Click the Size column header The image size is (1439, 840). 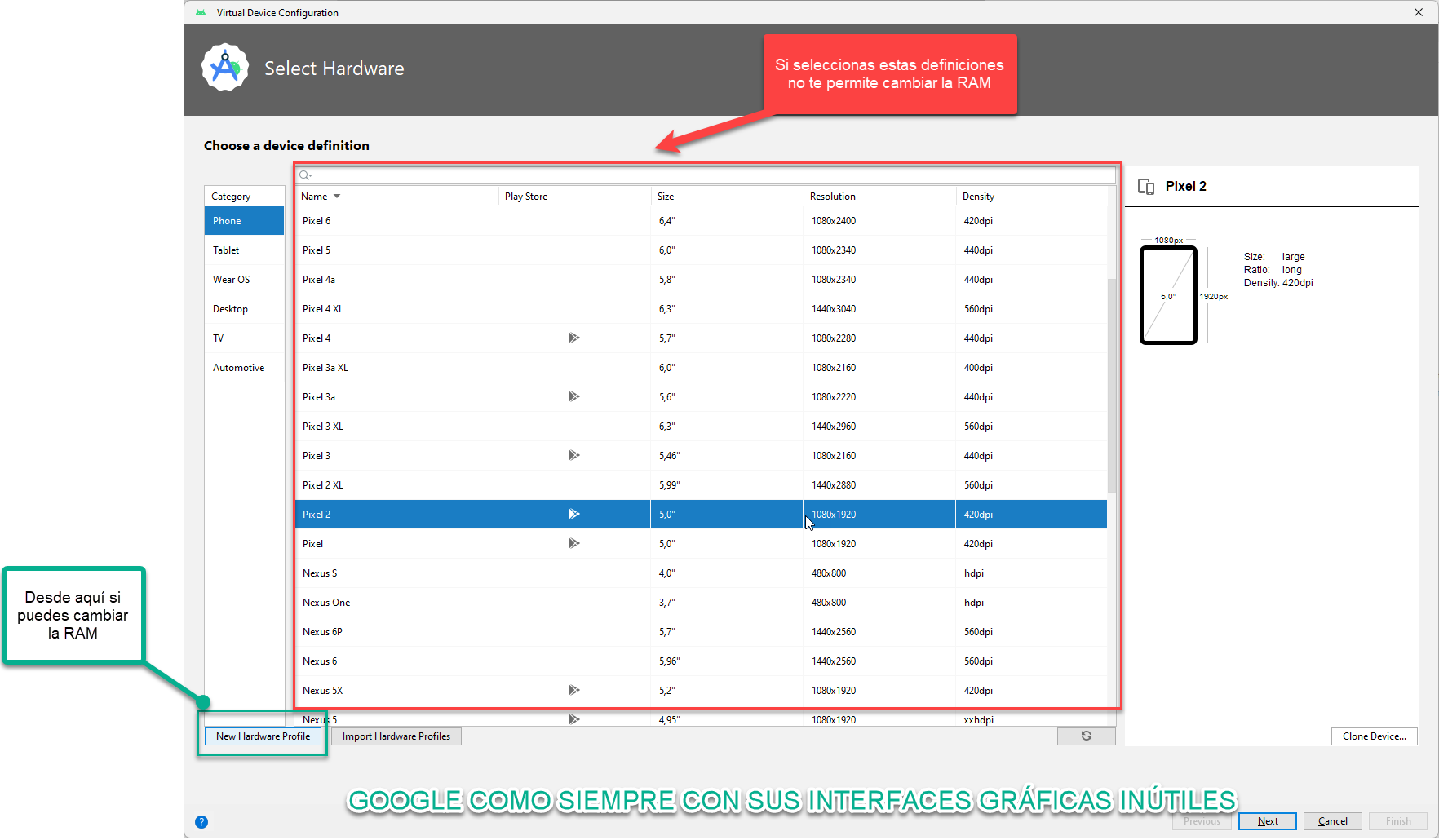coord(727,197)
